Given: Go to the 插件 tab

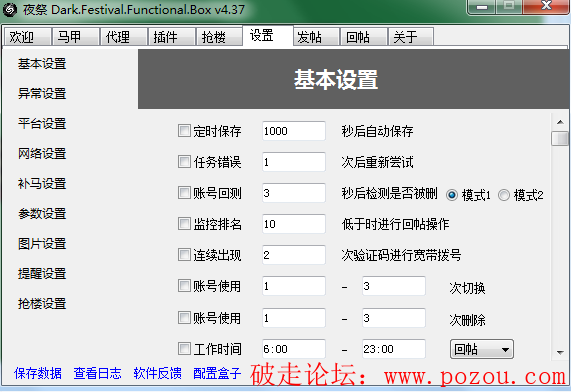Looking at the screenshot, I should (x=172, y=36).
